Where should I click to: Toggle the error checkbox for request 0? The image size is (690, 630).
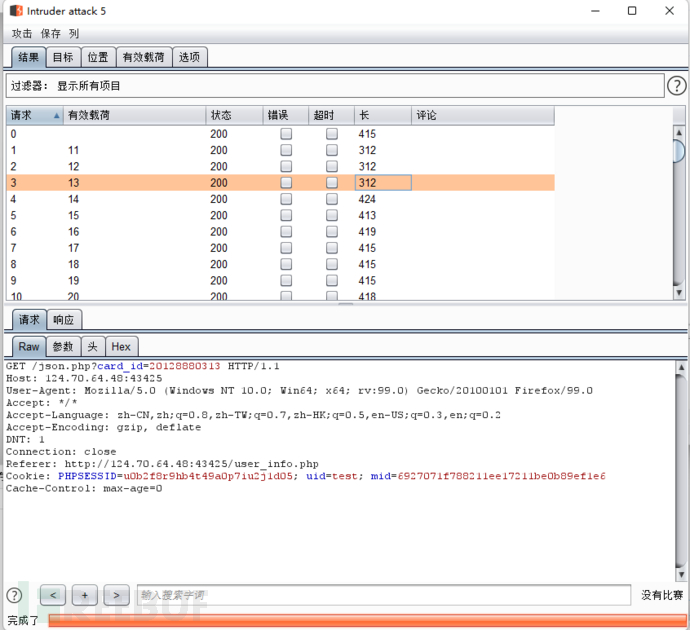click(x=286, y=134)
